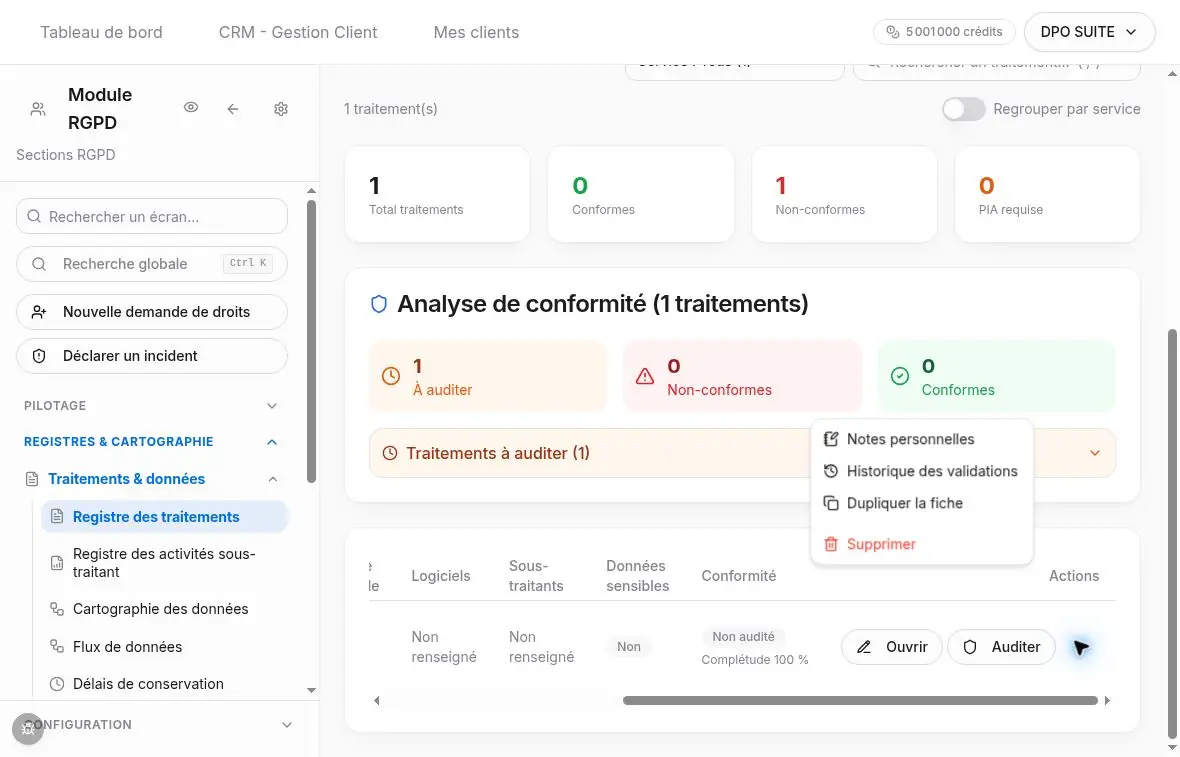Expand the CONFIGURATION section
Viewport: 1180px width, 757px height.
158,725
